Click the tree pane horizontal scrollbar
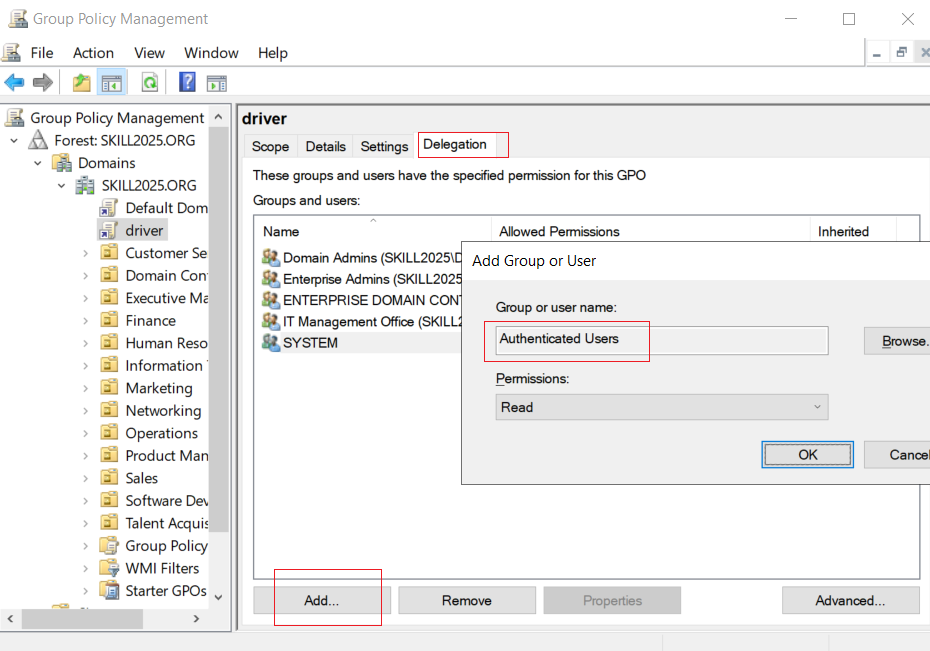 click(x=104, y=619)
